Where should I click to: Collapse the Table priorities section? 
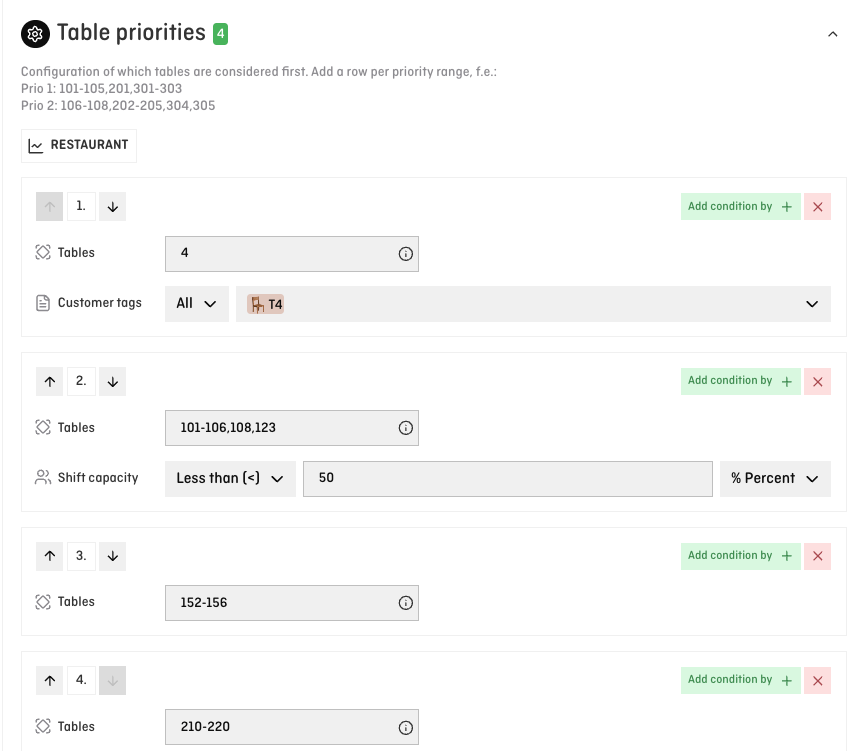point(833,33)
